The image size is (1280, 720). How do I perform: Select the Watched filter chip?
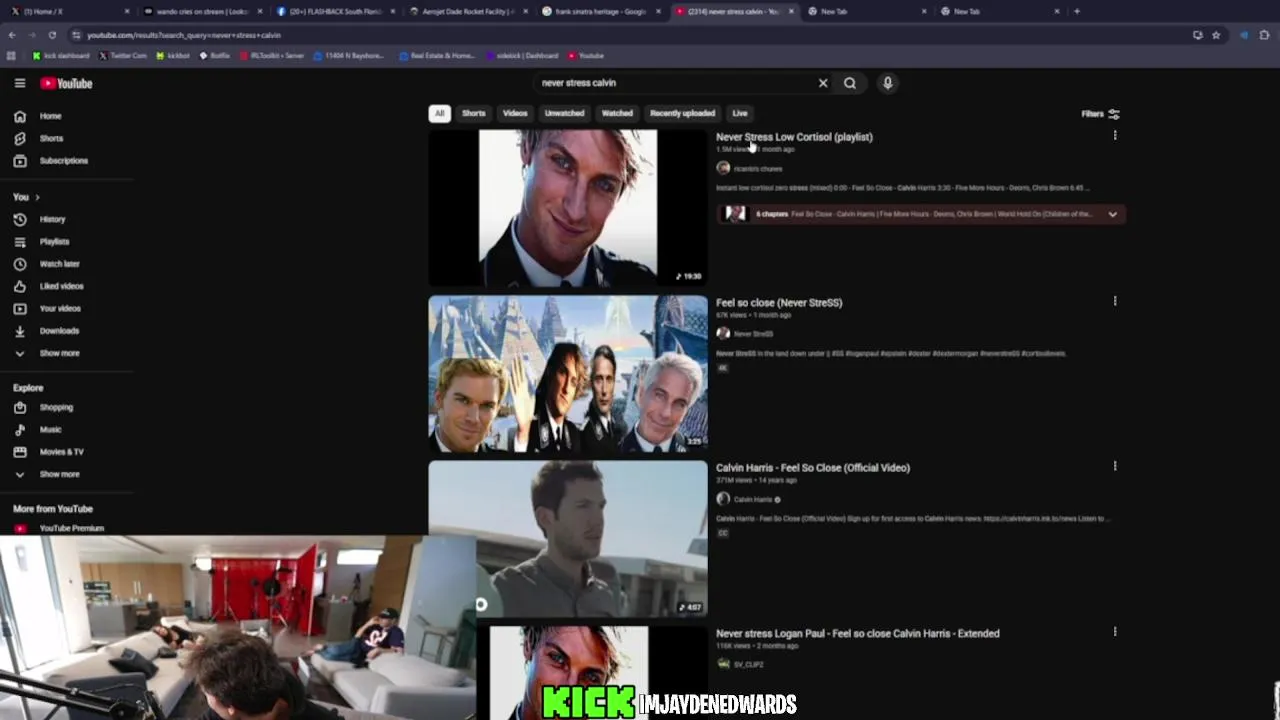(617, 113)
